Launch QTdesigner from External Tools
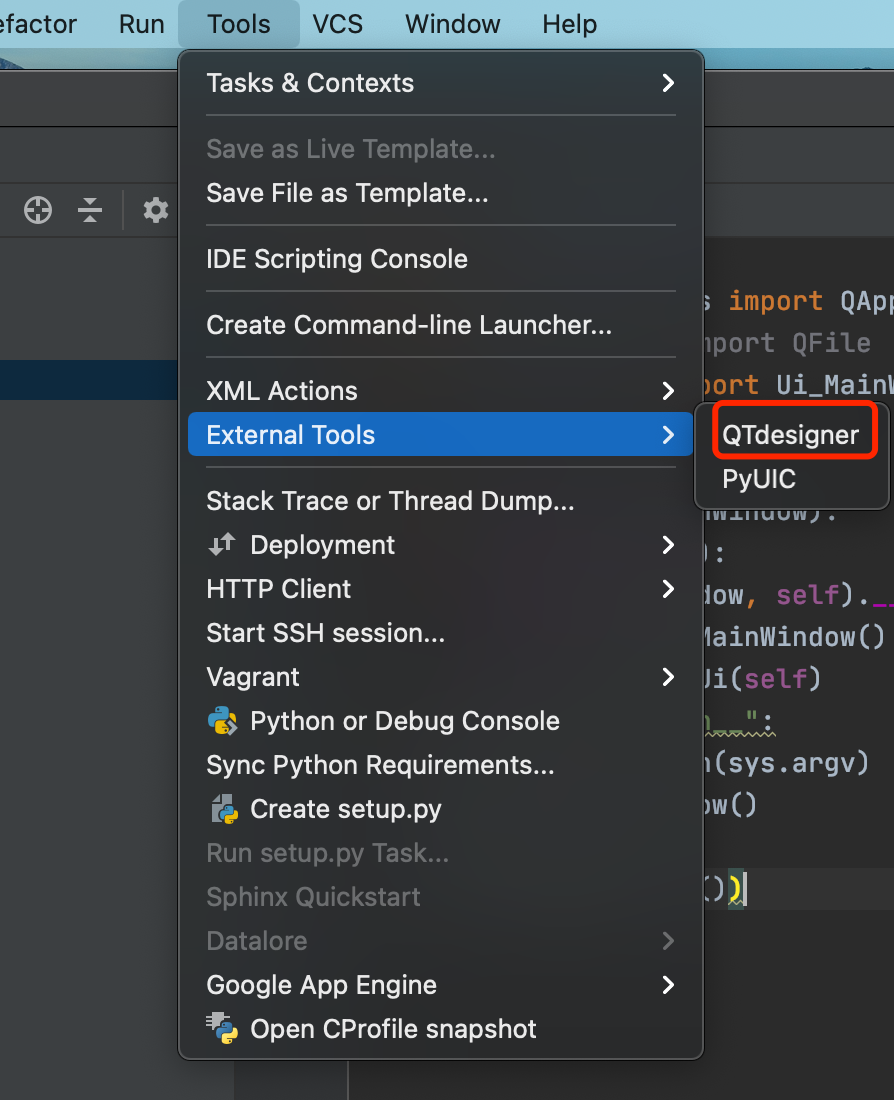 coord(790,435)
